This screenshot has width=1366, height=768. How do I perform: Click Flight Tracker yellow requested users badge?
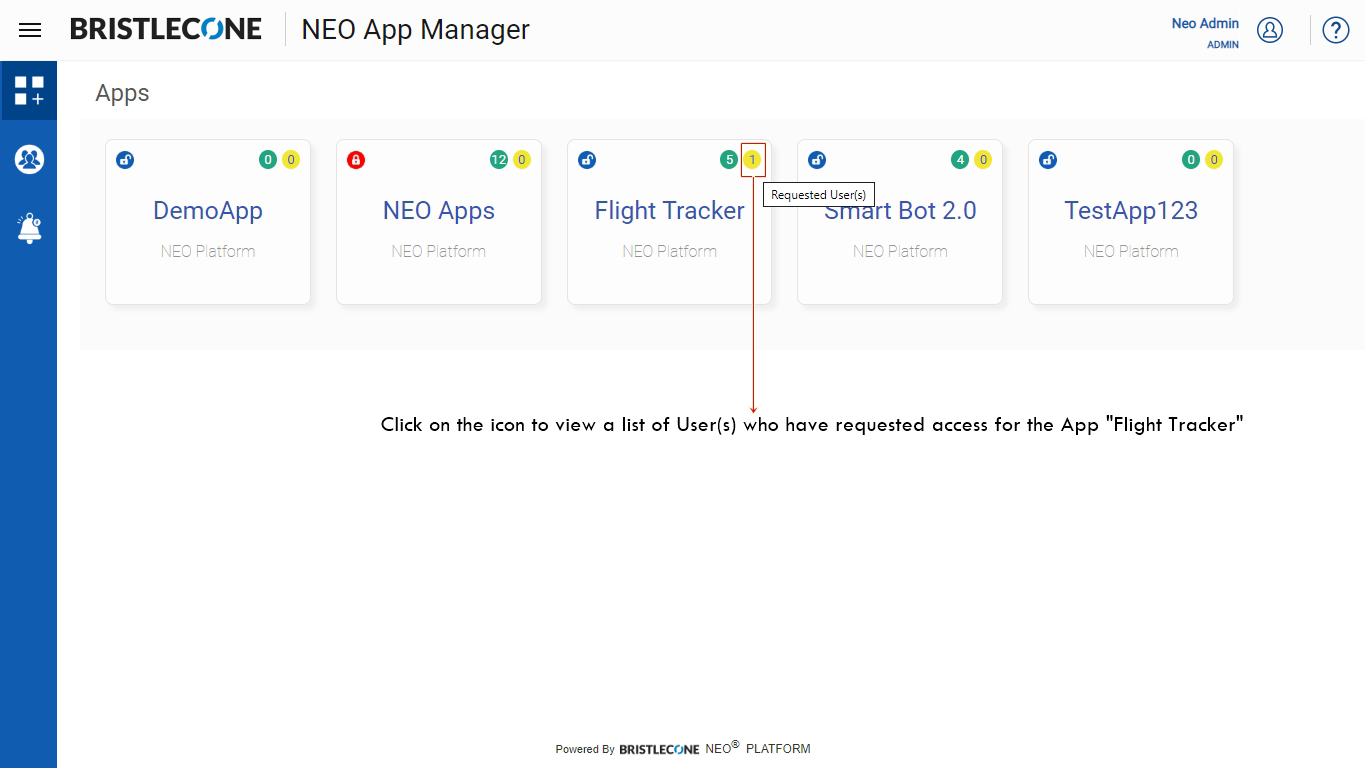pyautogui.click(x=752, y=160)
